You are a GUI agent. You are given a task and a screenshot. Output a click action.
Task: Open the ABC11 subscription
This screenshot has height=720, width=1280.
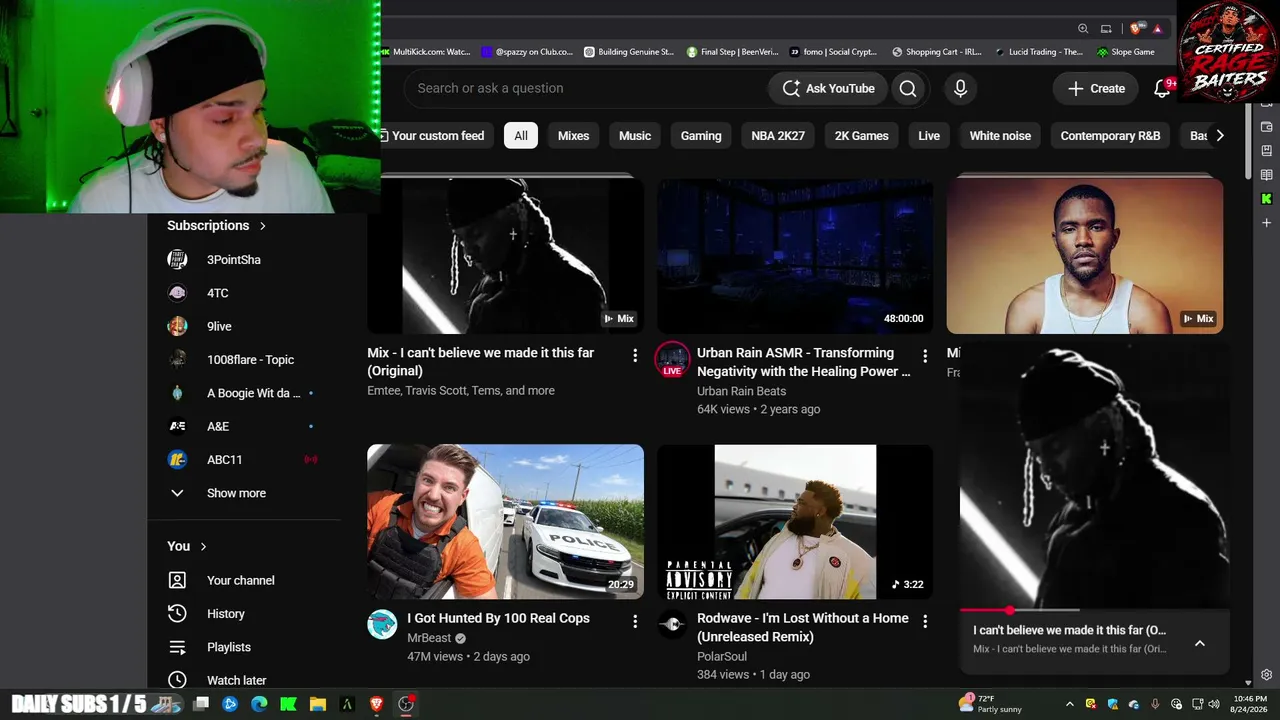point(241,460)
